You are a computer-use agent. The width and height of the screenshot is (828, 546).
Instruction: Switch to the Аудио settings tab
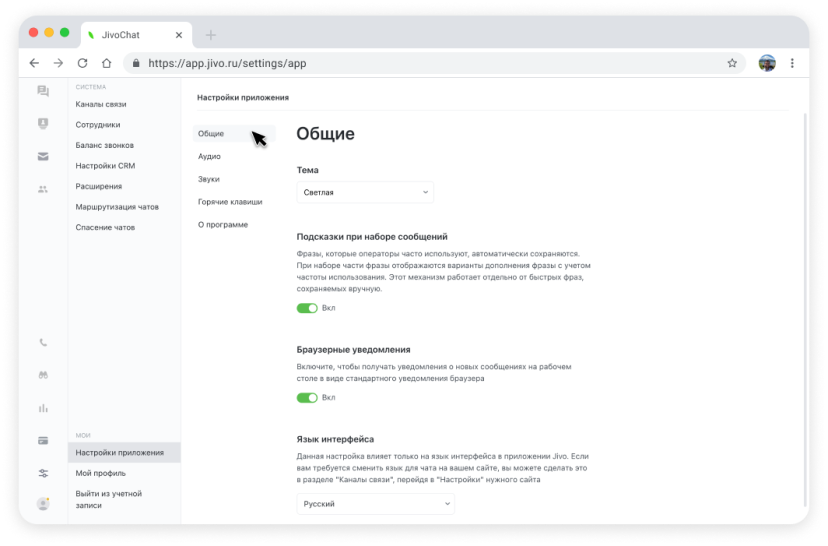click(209, 156)
